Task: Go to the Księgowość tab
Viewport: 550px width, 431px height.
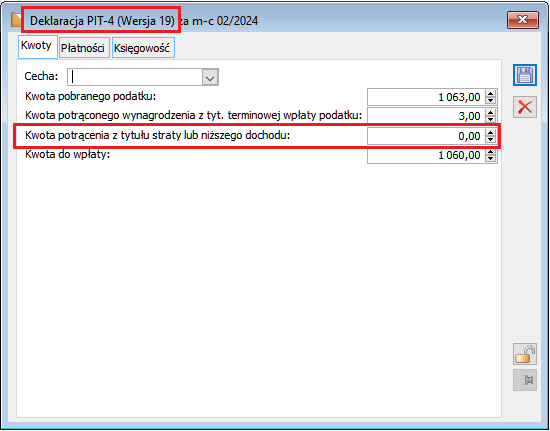Action: click(x=142, y=48)
